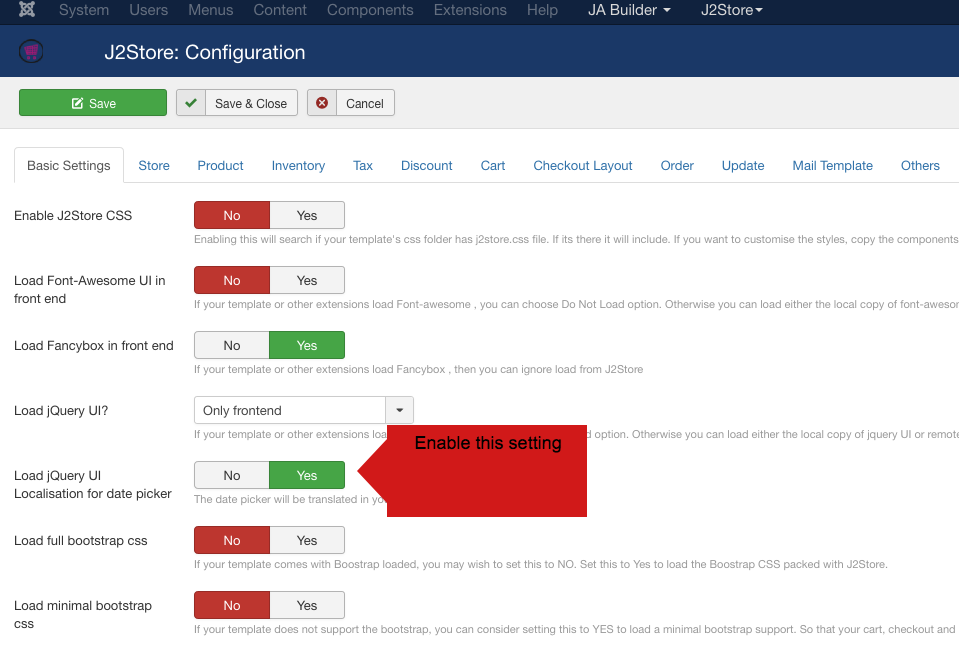Set Load Fancybox in front end to Yes
This screenshot has width=959, height=651.
307,345
